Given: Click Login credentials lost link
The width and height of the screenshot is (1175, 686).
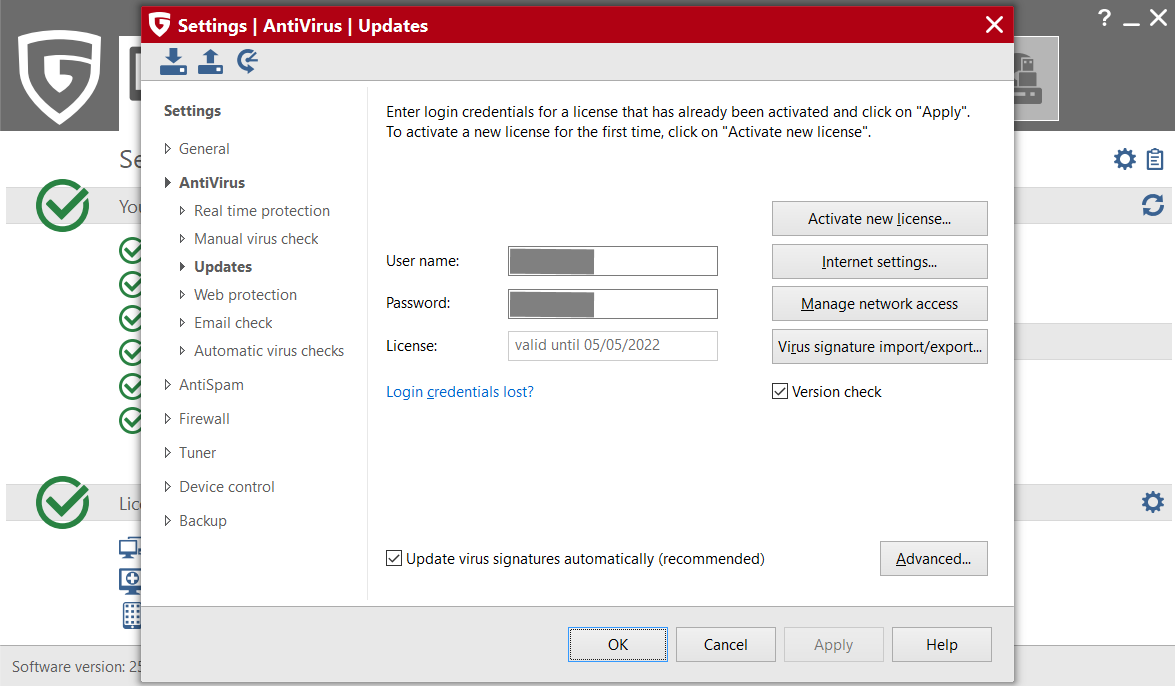Looking at the screenshot, I should tap(460, 391).
